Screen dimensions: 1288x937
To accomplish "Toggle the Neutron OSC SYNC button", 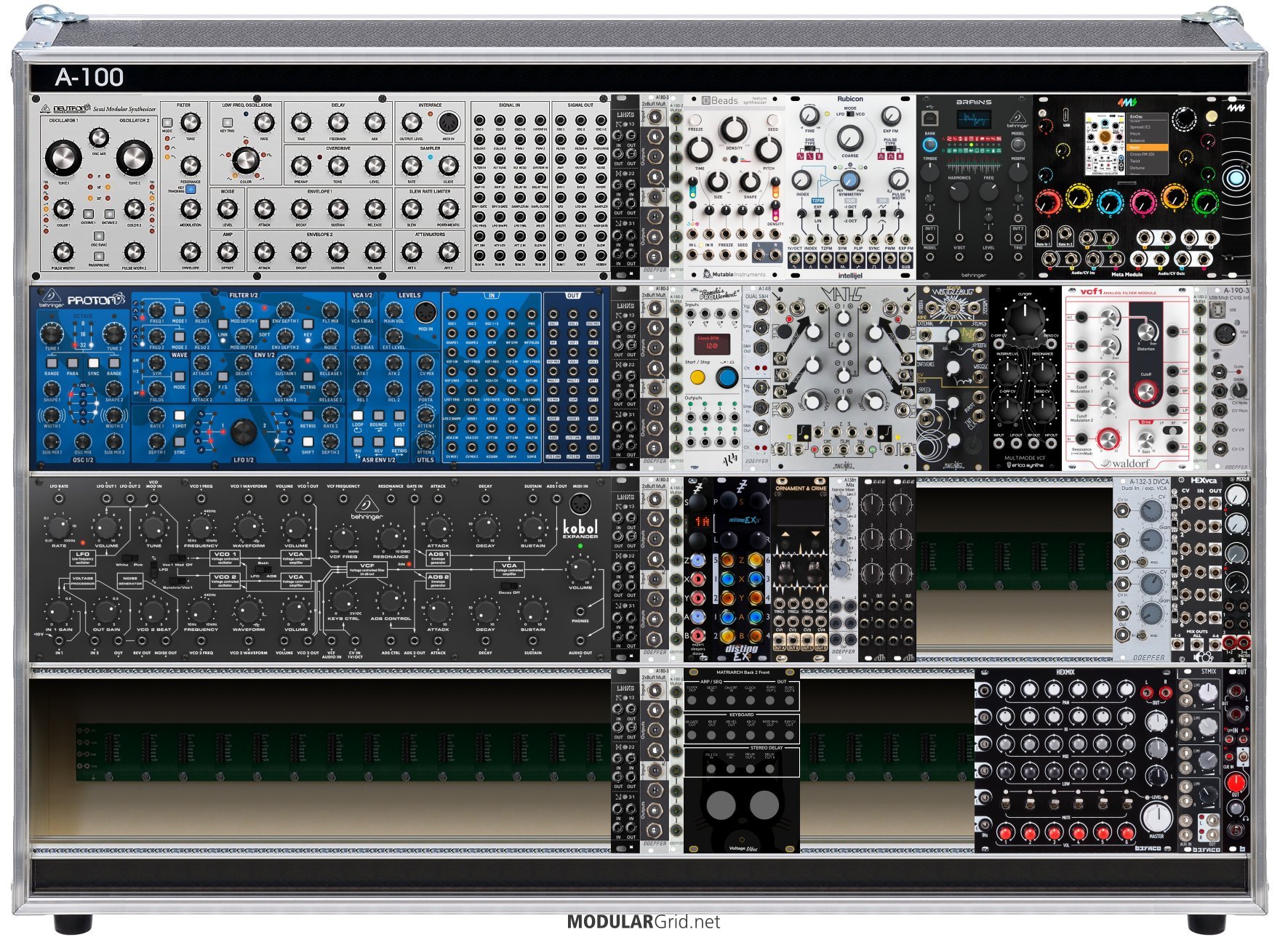I will click(99, 236).
